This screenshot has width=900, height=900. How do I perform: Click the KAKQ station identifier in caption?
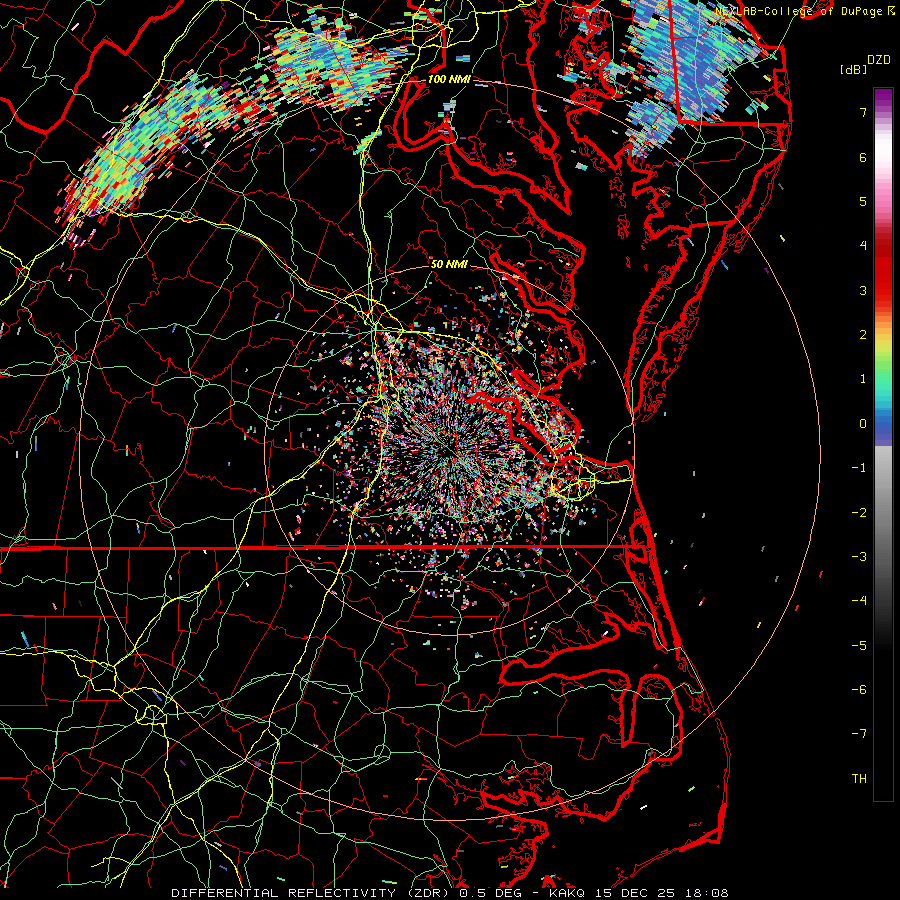(x=567, y=893)
